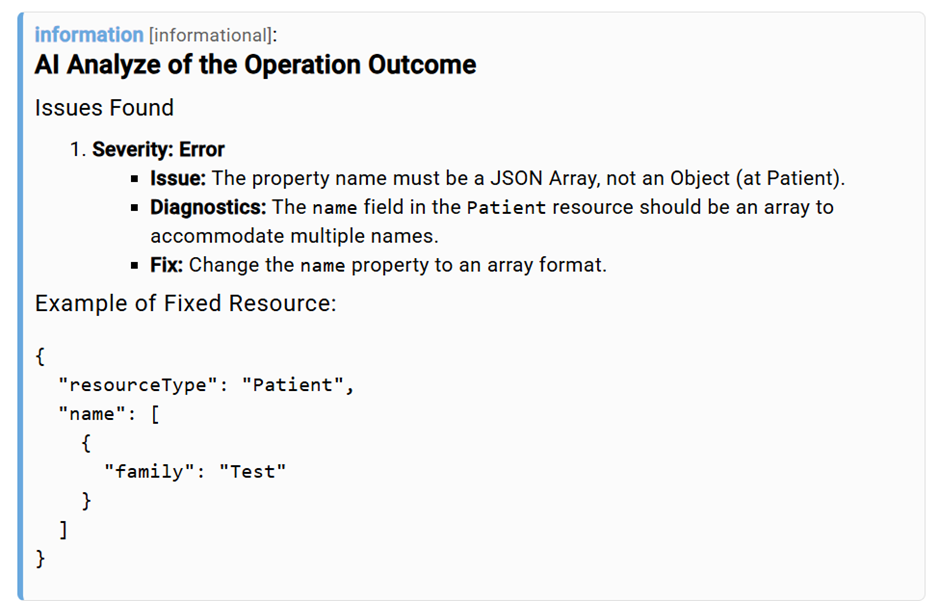Click inline code "name" in the Fix line
This screenshot has height=601, width=940.
(320, 266)
